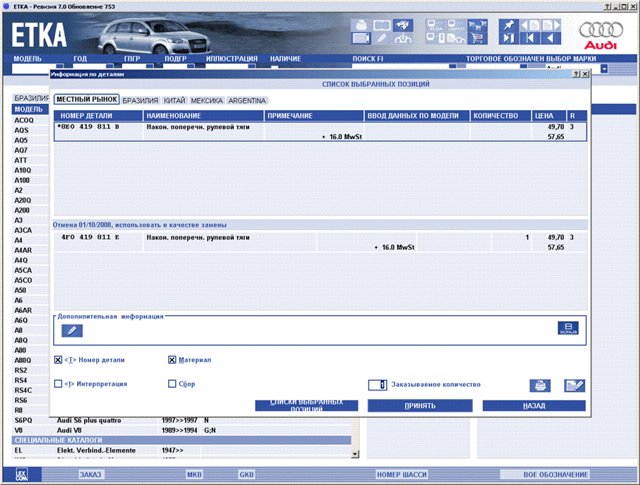The height and width of the screenshot is (485, 640).
Task: Click the notepad icon below the printer
Action: [361, 38]
